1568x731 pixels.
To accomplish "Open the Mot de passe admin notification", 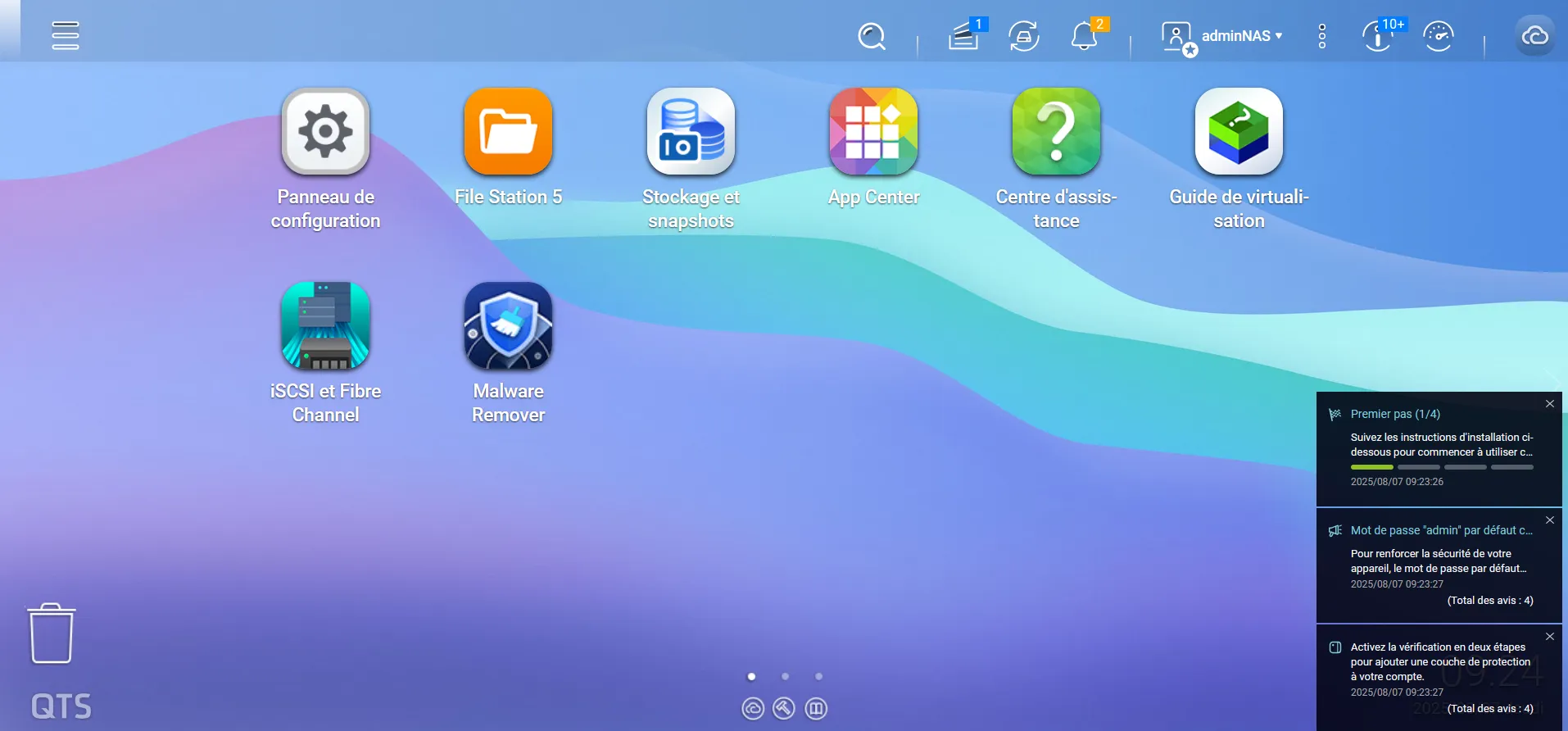I will [1439, 561].
